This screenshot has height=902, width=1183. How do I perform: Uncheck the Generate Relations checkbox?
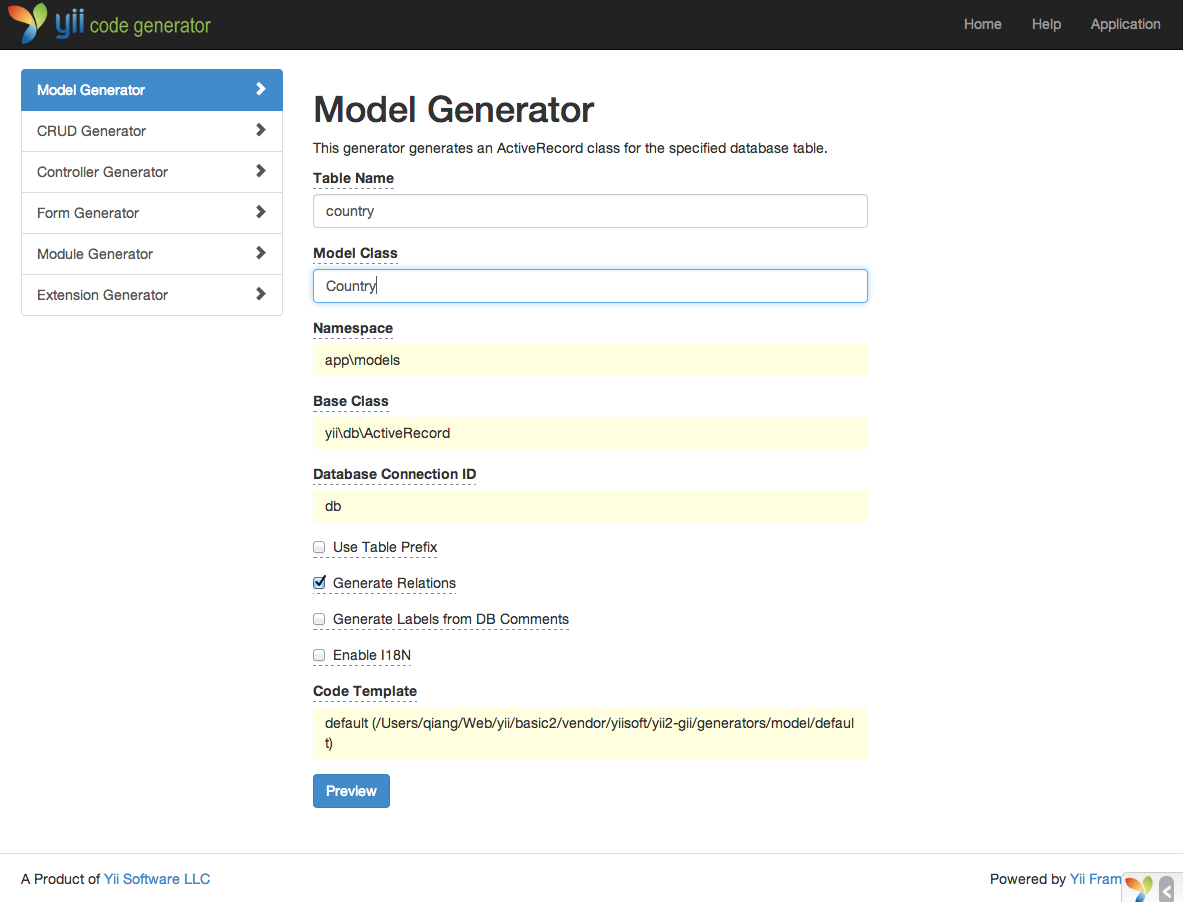319,583
